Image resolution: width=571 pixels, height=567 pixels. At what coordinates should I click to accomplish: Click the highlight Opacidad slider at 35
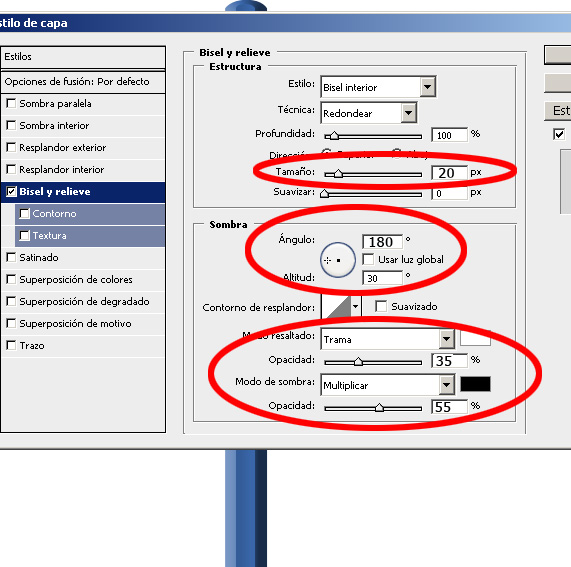[358, 362]
